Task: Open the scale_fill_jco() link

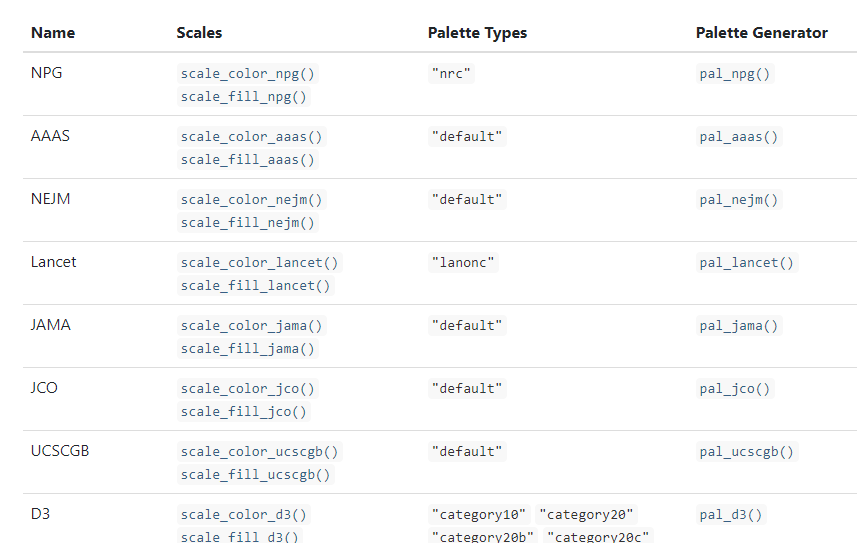Action: tap(244, 412)
